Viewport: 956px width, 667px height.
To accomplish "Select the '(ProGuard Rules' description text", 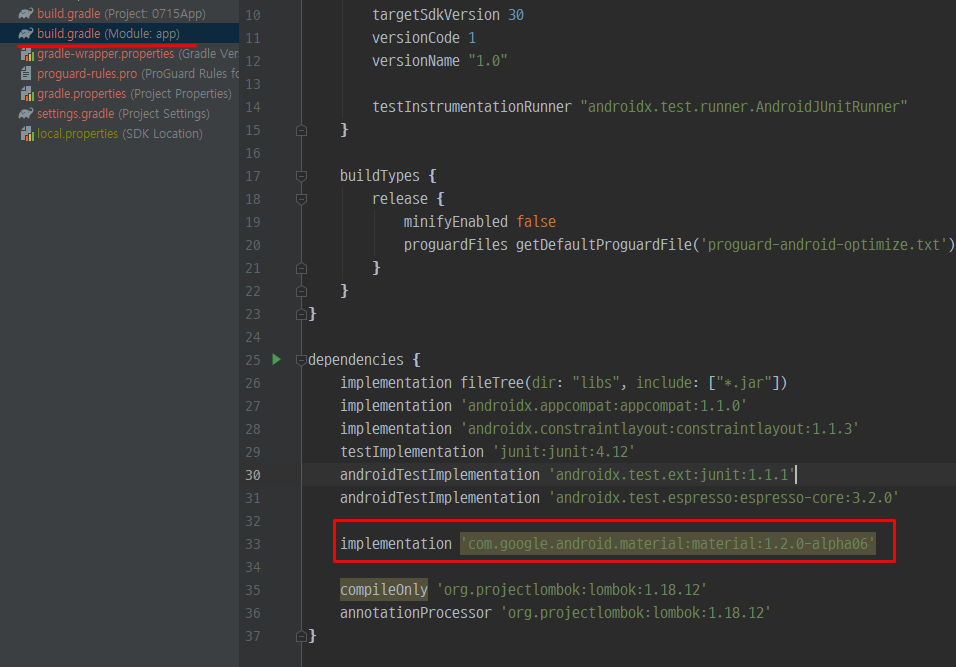I will pyautogui.click(x=185, y=74).
